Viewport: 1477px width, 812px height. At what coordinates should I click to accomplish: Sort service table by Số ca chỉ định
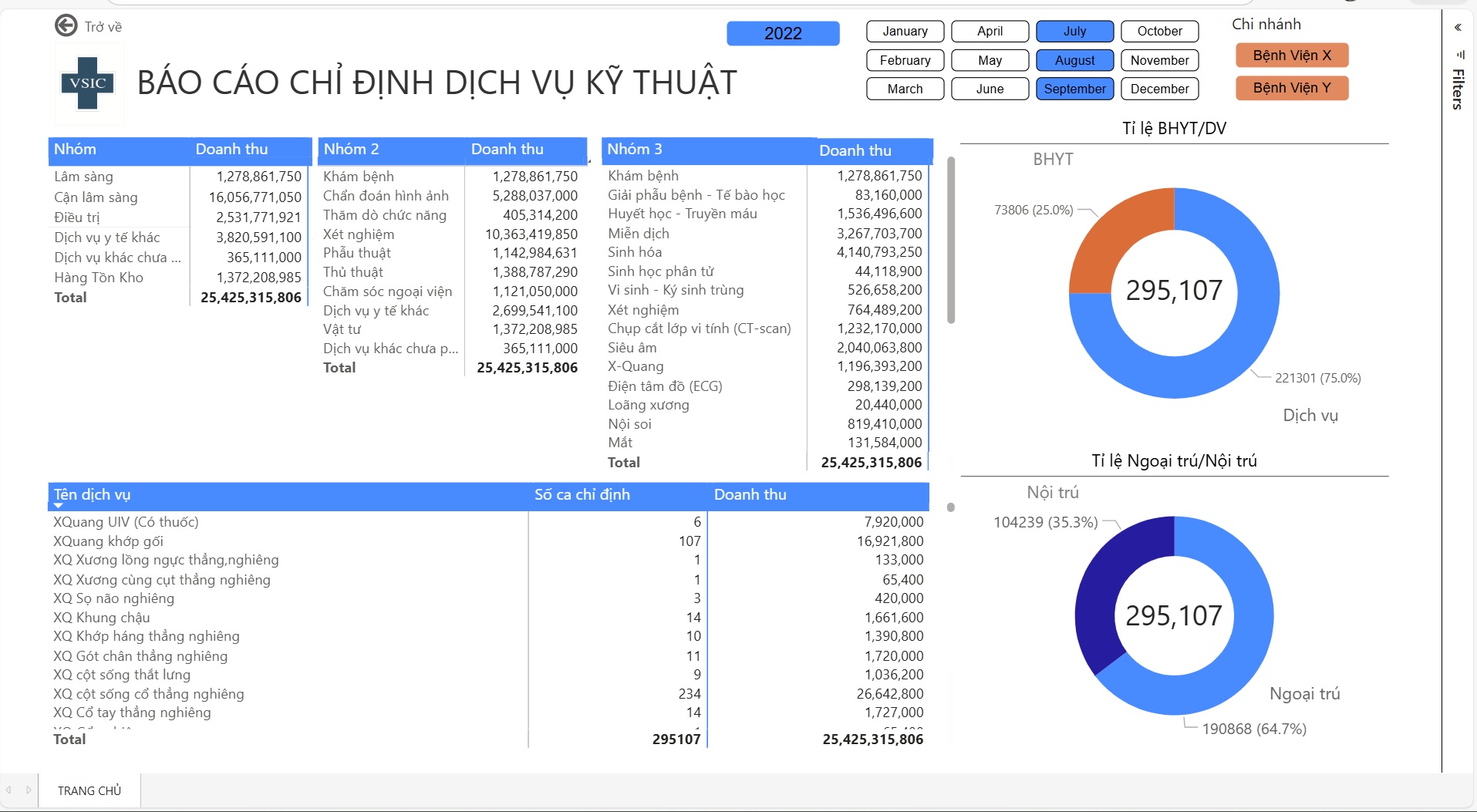582,495
